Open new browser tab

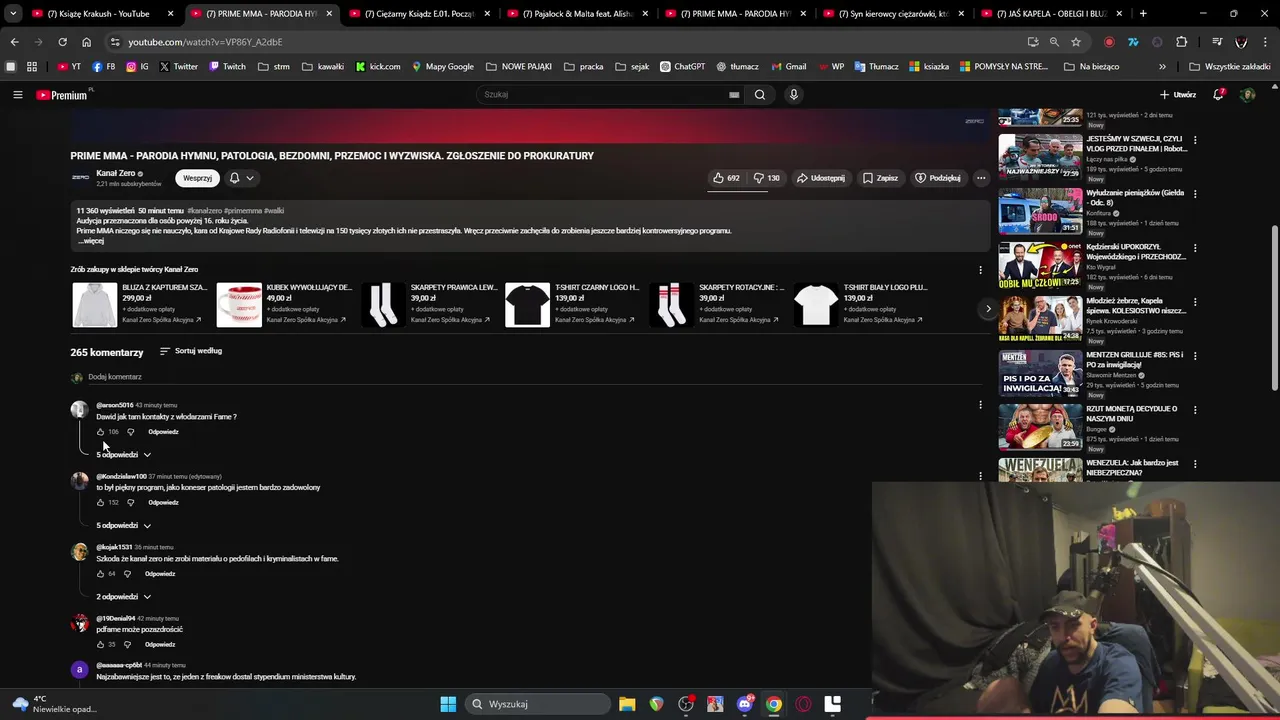click(1143, 14)
